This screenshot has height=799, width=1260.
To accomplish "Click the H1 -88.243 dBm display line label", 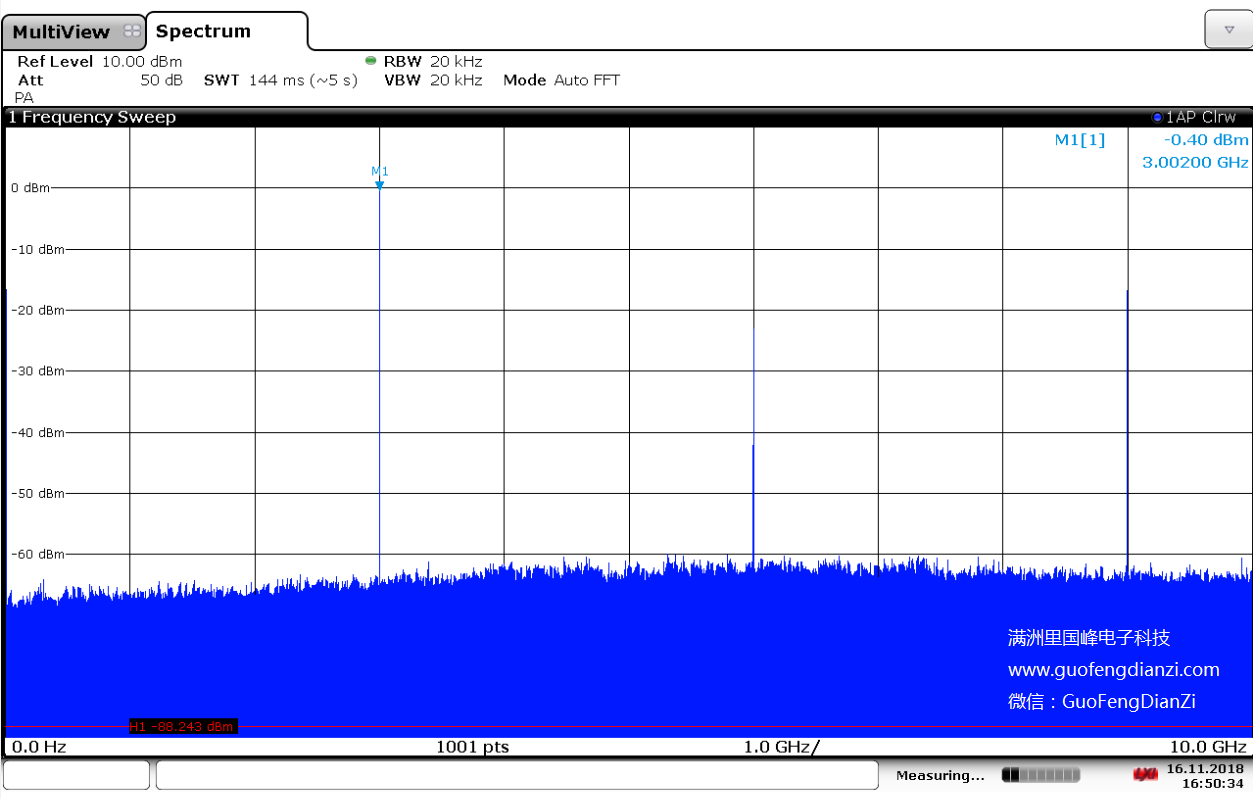I will point(183,727).
